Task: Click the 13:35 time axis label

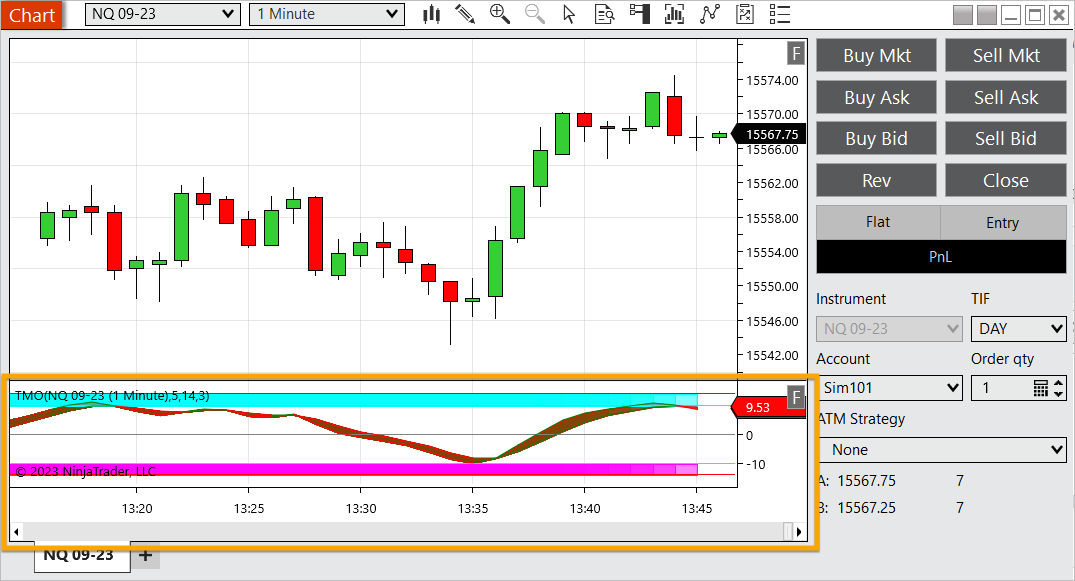Action: pos(473,508)
